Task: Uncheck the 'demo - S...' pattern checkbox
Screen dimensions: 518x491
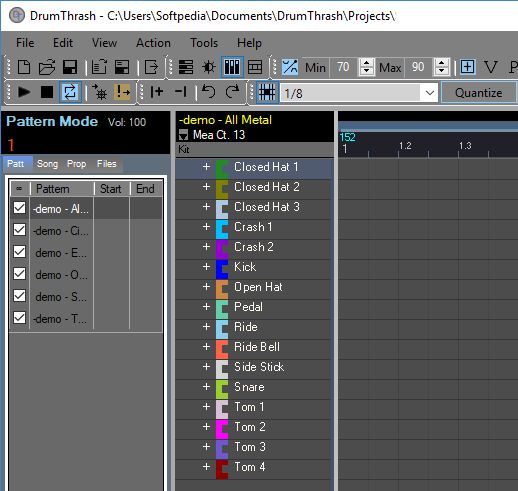Action: [20, 296]
